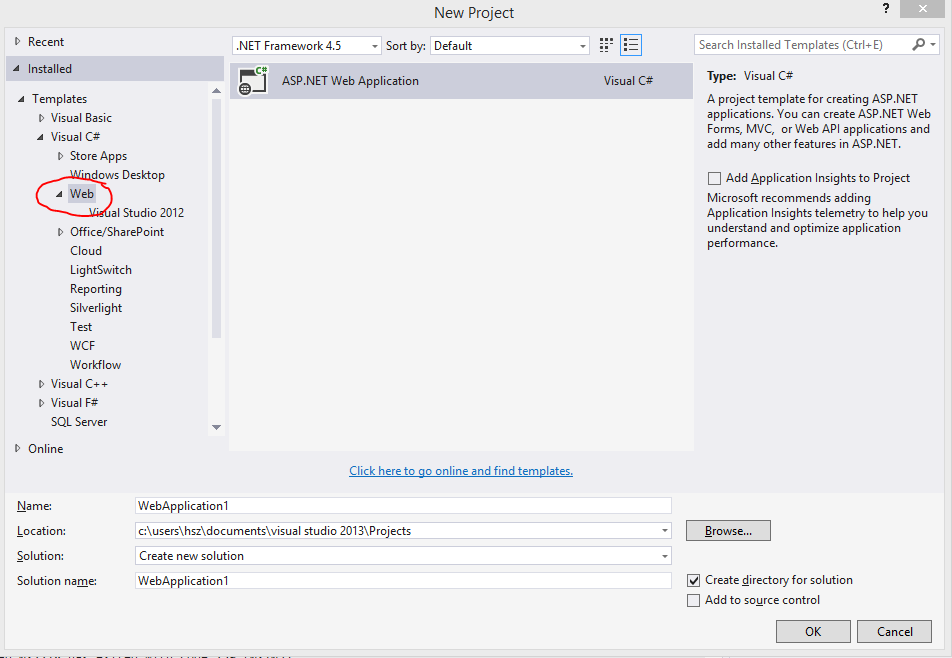Select the Workflow category
The image size is (952, 658).
coord(95,365)
